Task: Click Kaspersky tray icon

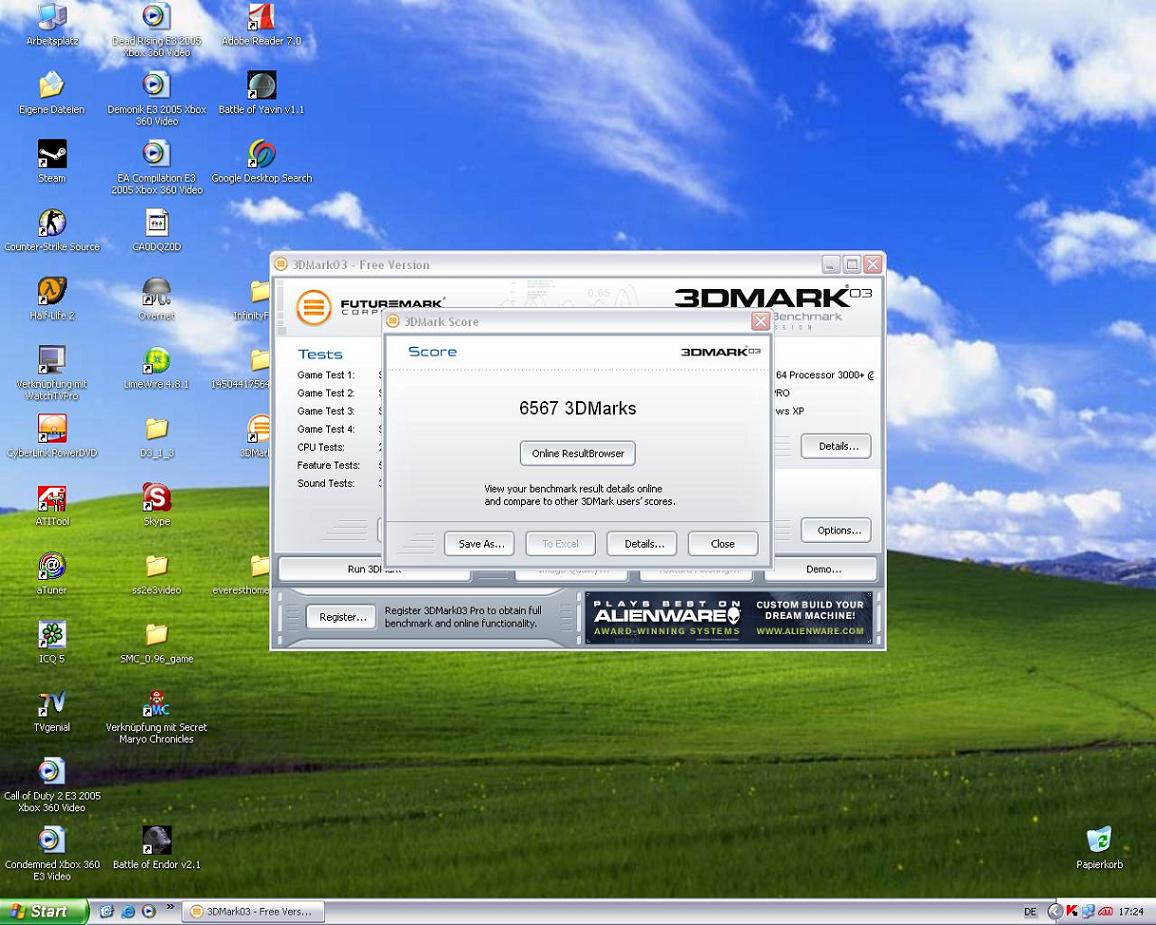Action: click(1072, 912)
